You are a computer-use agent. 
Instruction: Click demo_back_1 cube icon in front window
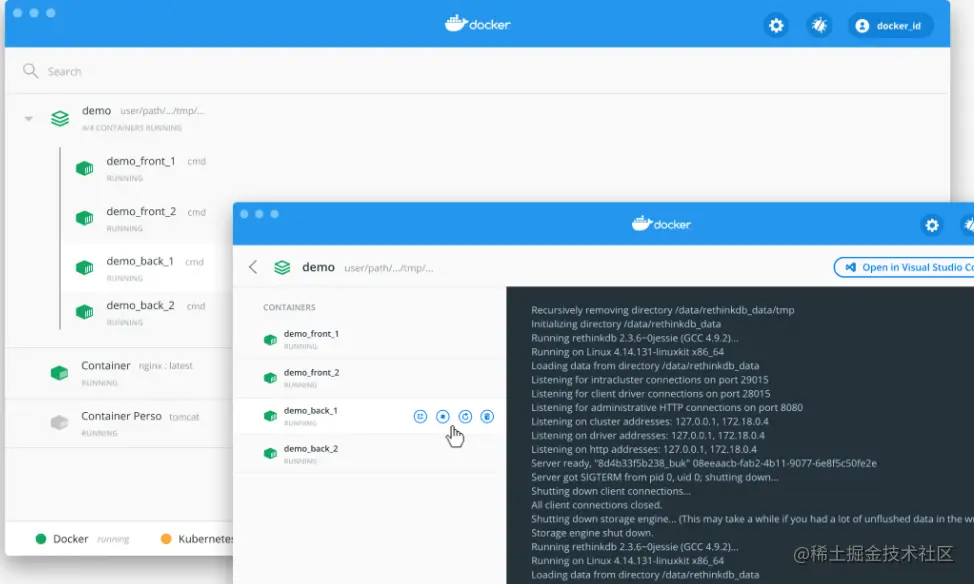click(270, 416)
